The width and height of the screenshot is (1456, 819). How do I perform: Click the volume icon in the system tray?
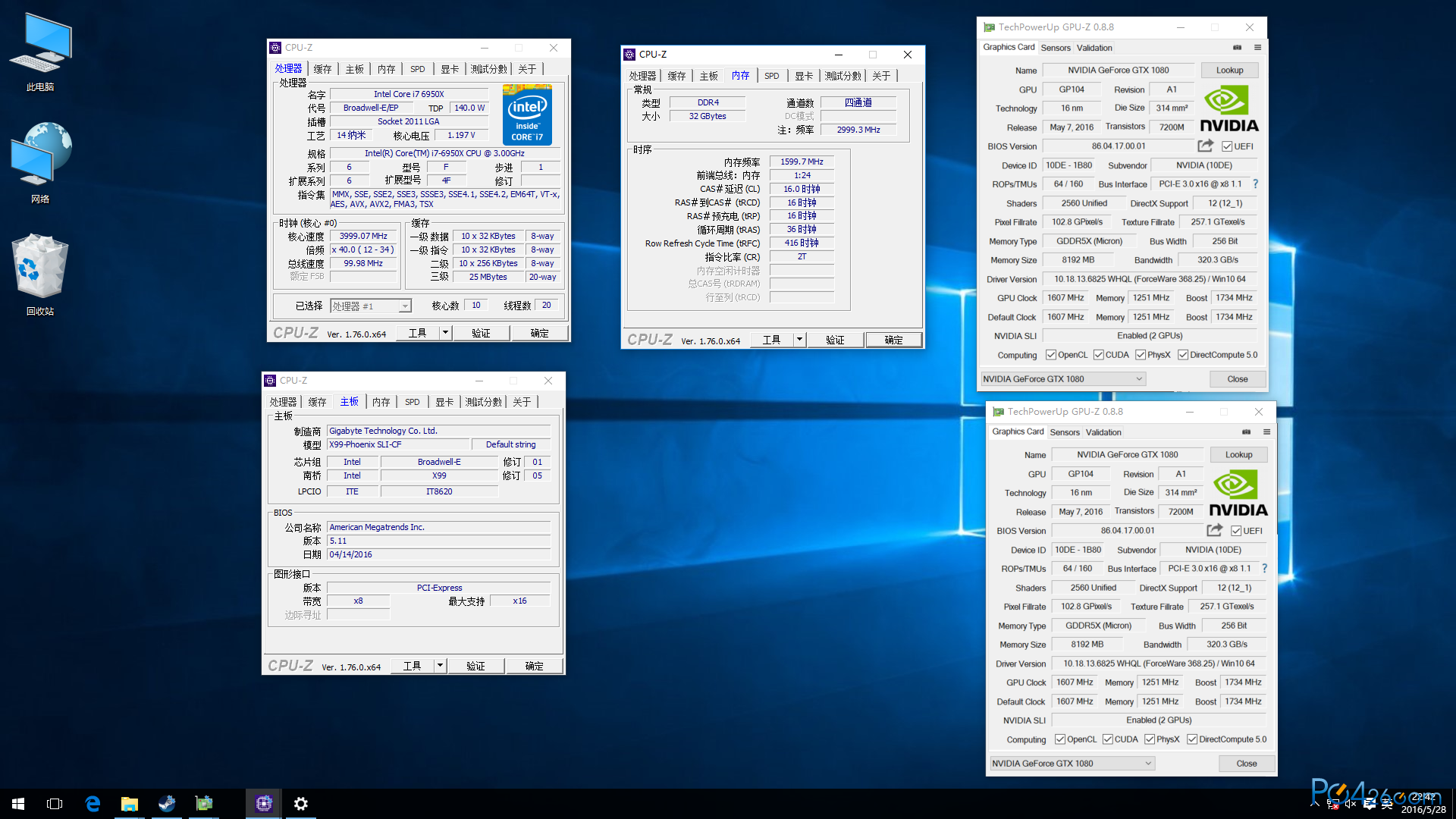point(1351,805)
